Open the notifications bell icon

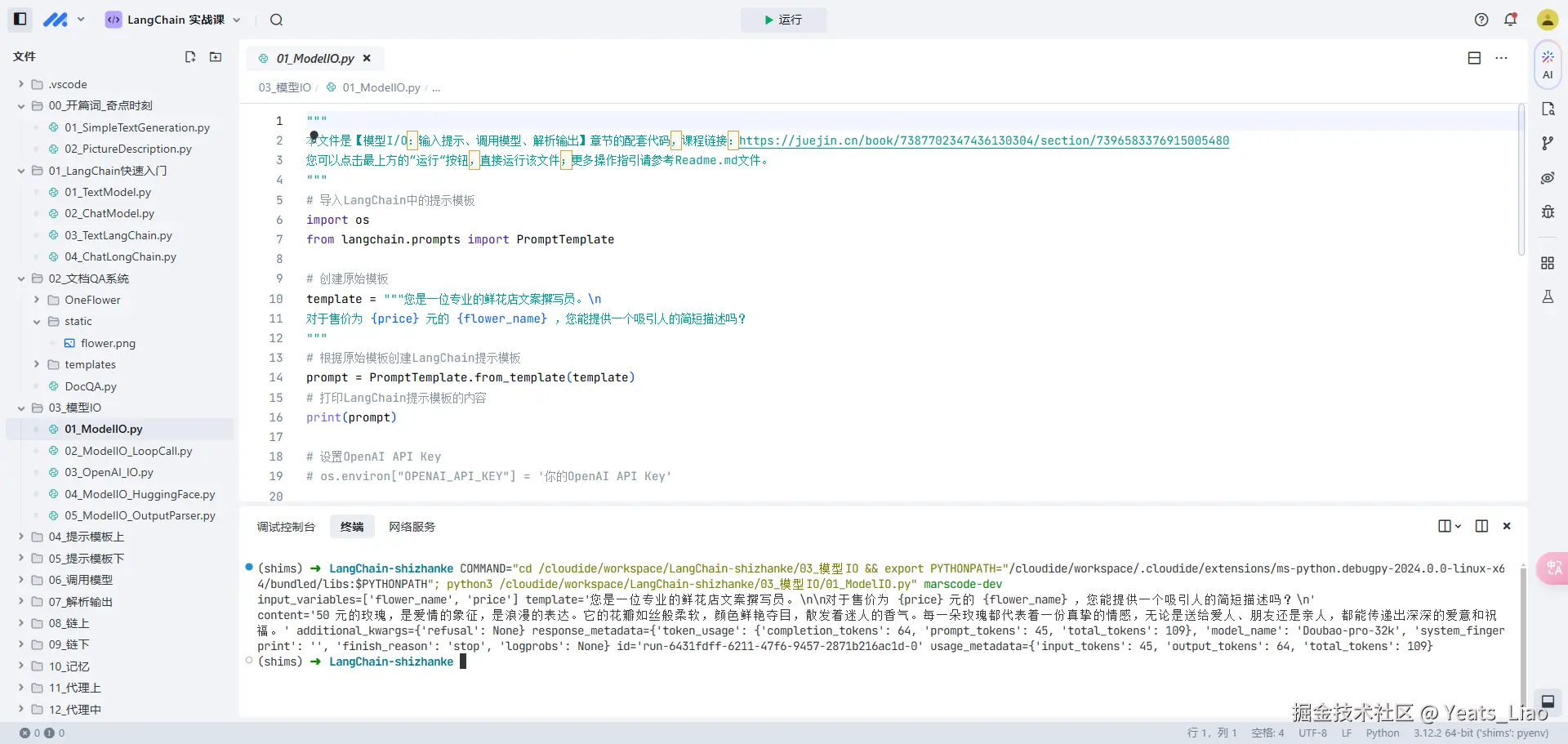coord(1510,20)
